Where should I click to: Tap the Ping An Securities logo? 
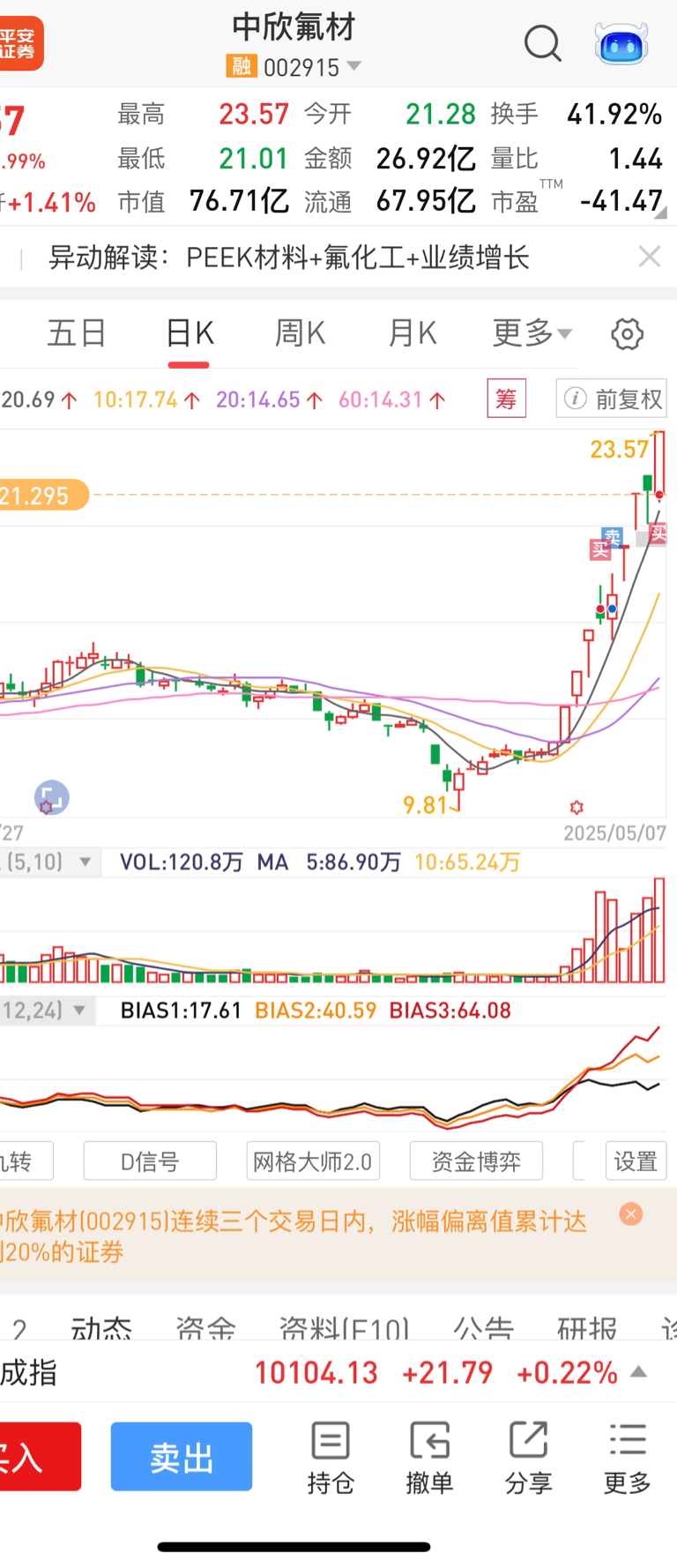pyautogui.click(x=20, y=43)
